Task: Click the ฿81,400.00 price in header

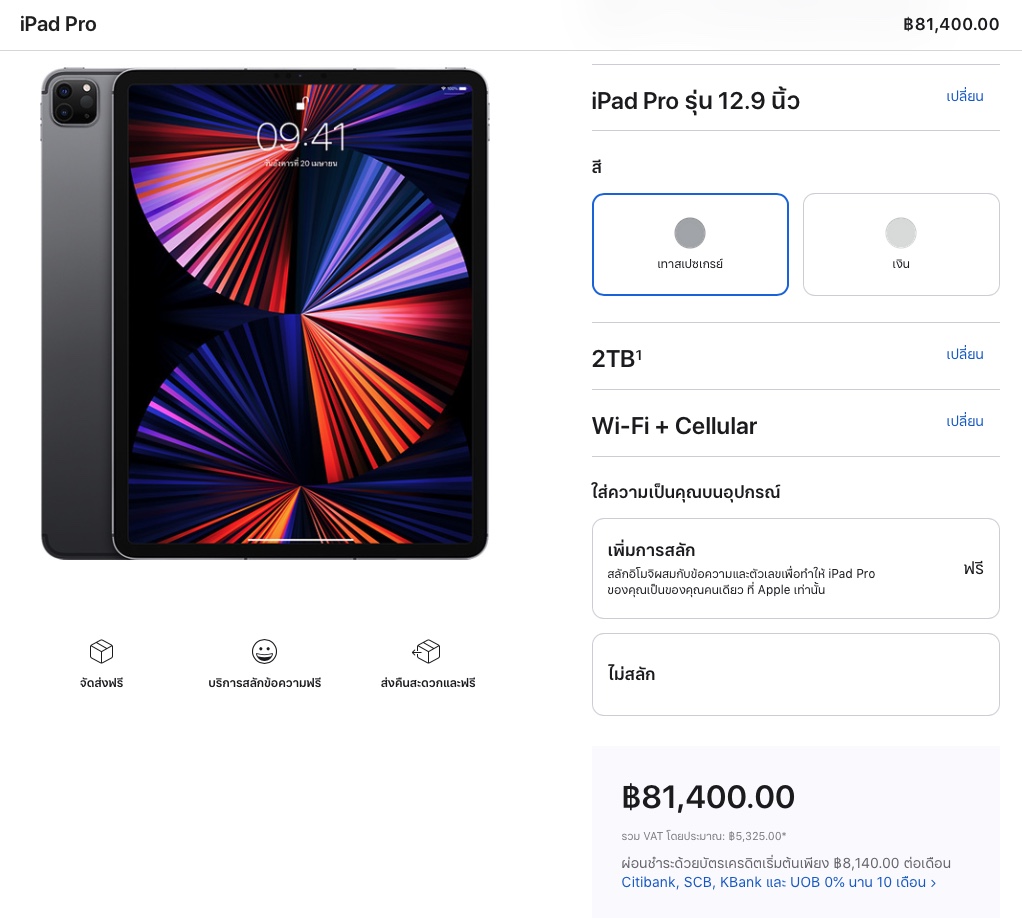Action: 950,24
